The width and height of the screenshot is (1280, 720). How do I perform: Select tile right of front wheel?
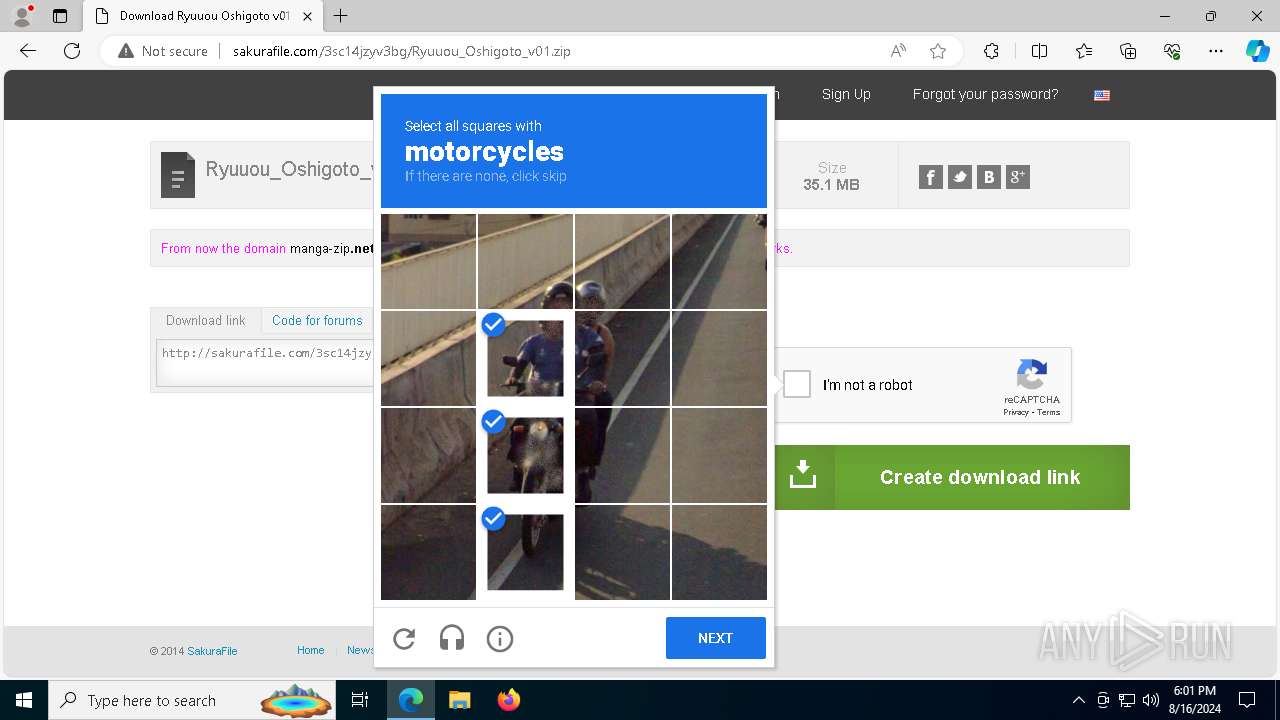pos(622,552)
